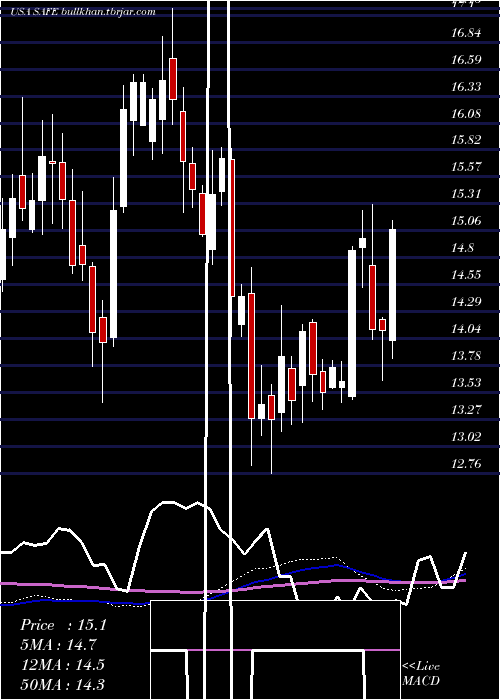The width and height of the screenshot is (500, 700).
Task: Select the 14.04 price axis label
Action: (x=466, y=329)
